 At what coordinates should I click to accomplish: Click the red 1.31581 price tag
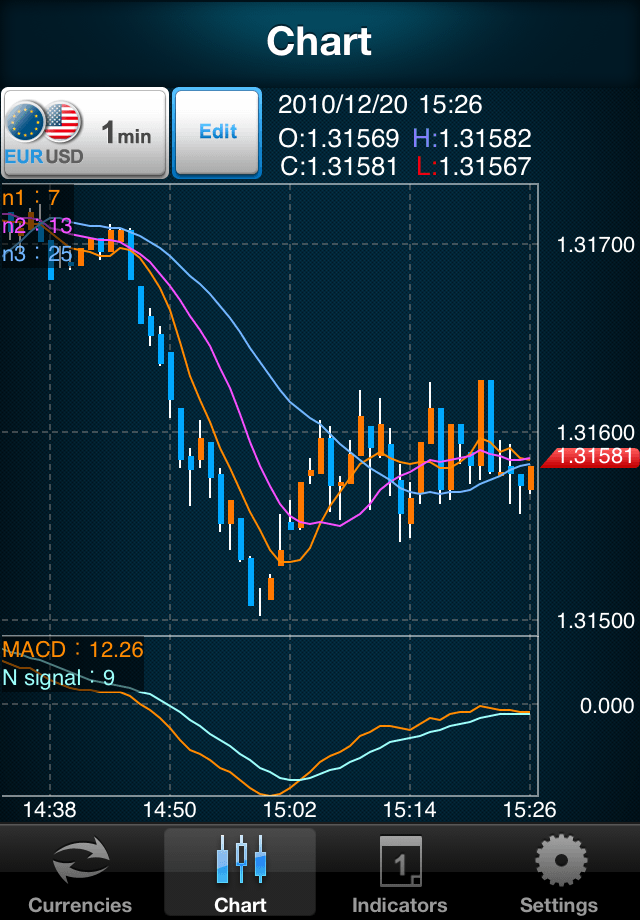click(x=590, y=456)
